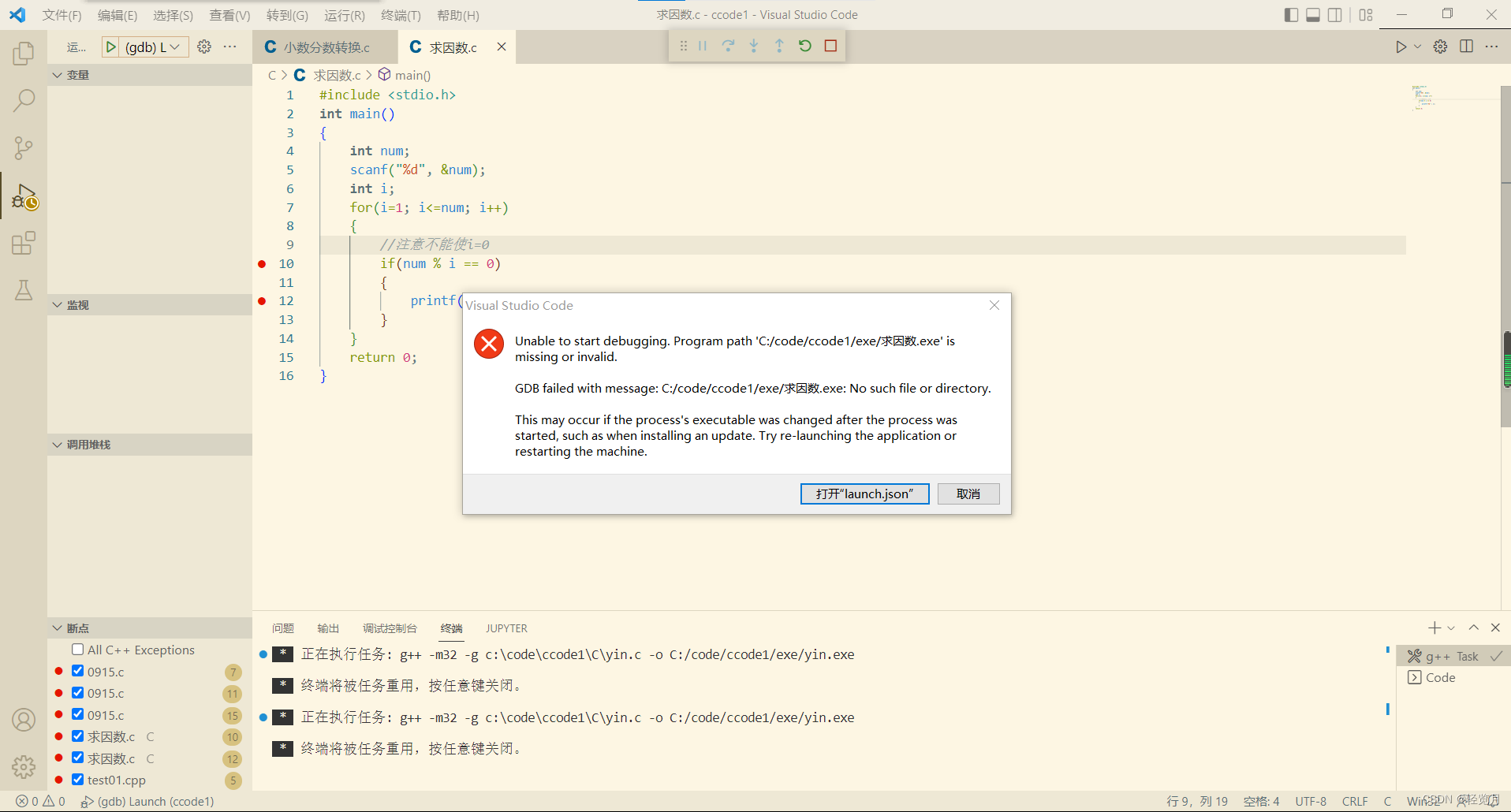The height and width of the screenshot is (812, 1511).
Task: Click editor title settings gear icon
Action: pyautogui.click(x=1440, y=47)
